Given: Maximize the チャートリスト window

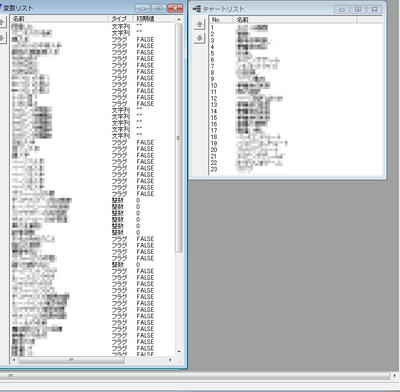Looking at the screenshot, I should click(358, 9).
